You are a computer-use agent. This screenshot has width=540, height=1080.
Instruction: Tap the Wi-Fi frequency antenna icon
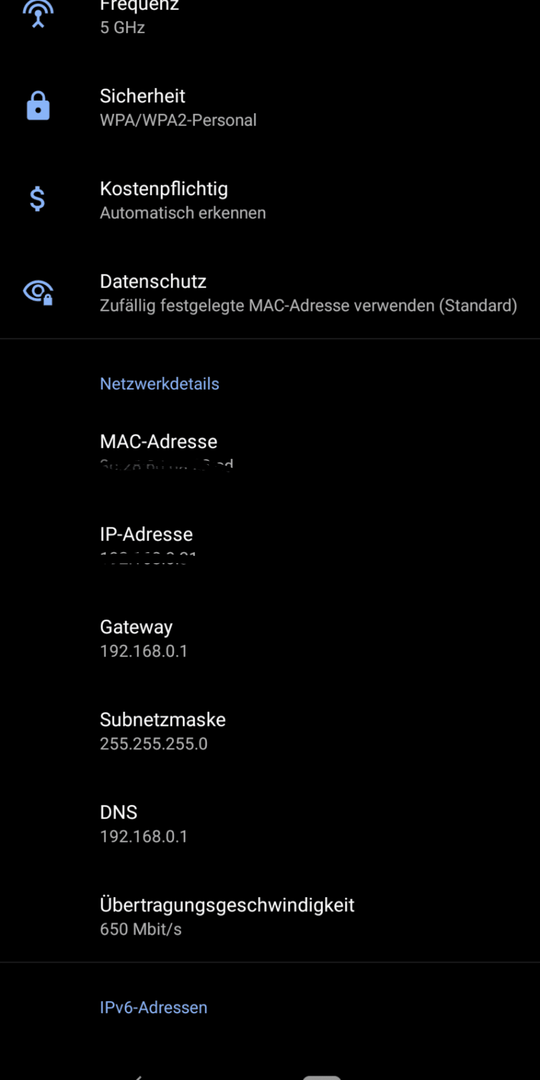pos(38,14)
